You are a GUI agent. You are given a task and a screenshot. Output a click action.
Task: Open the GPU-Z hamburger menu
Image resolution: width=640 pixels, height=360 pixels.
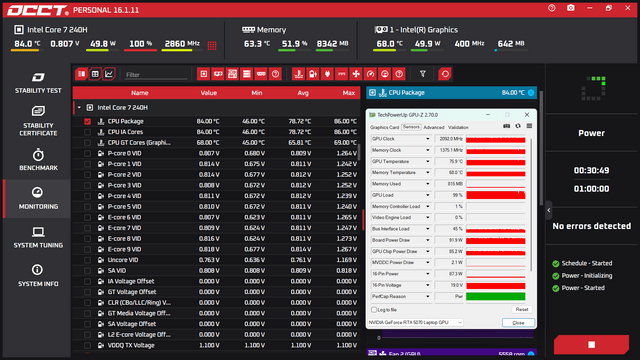[529, 126]
